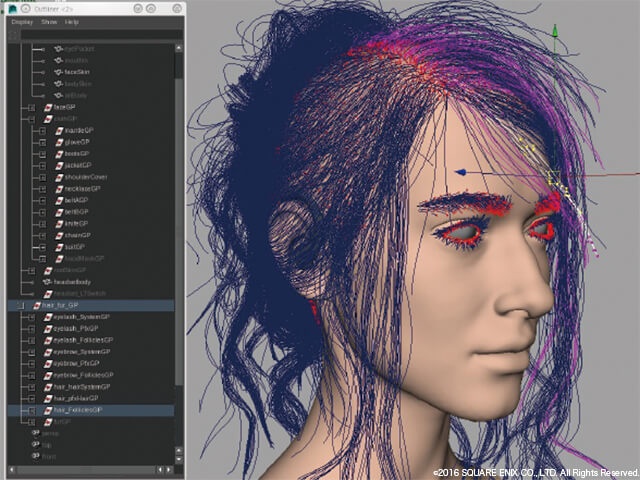Select the beltAGP label
The width and height of the screenshot is (640, 480).
coord(76,201)
